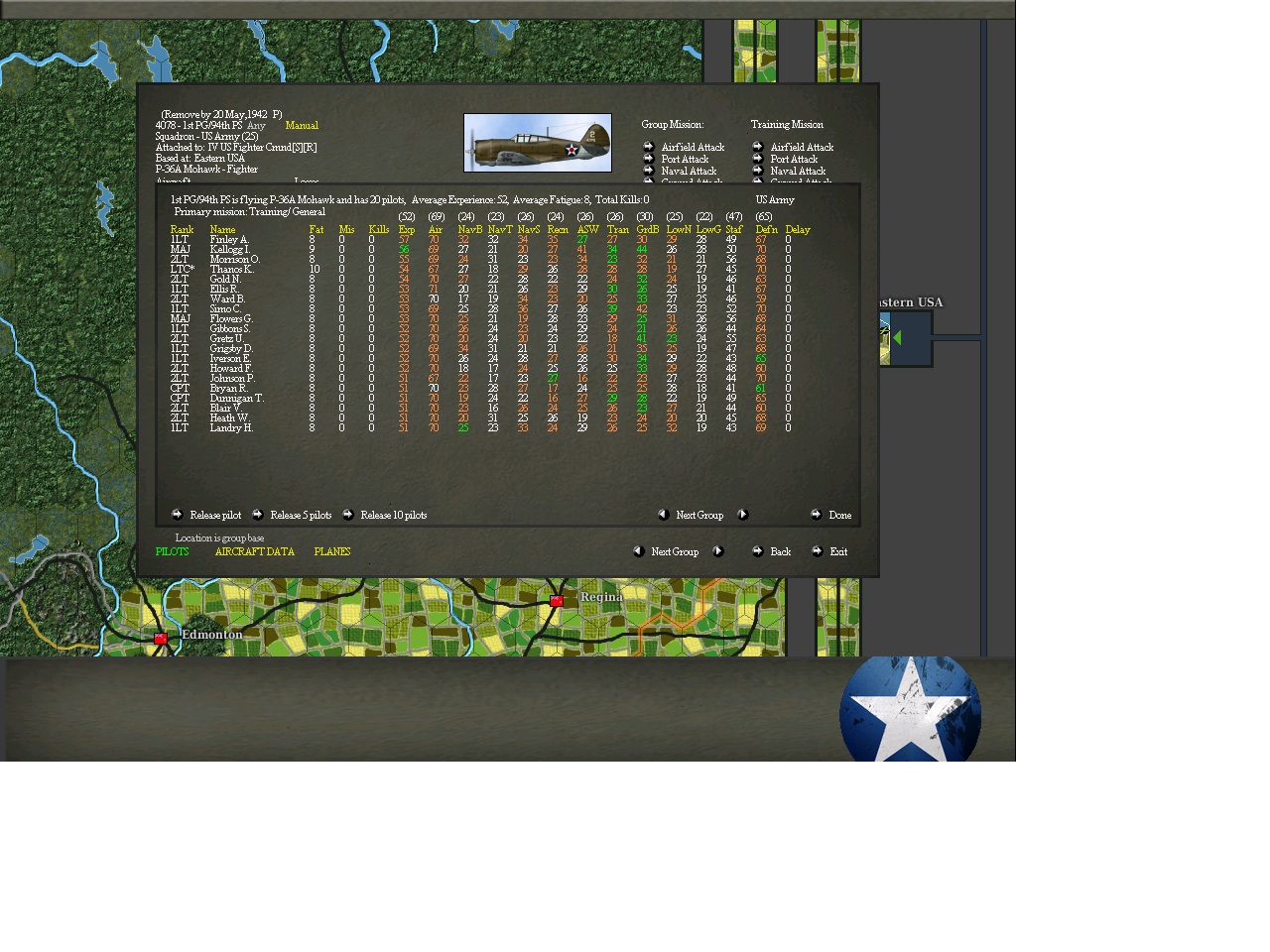The width and height of the screenshot is (1270, 952).
Task: Select pilot Gold N.
Action: click(225, 280)
